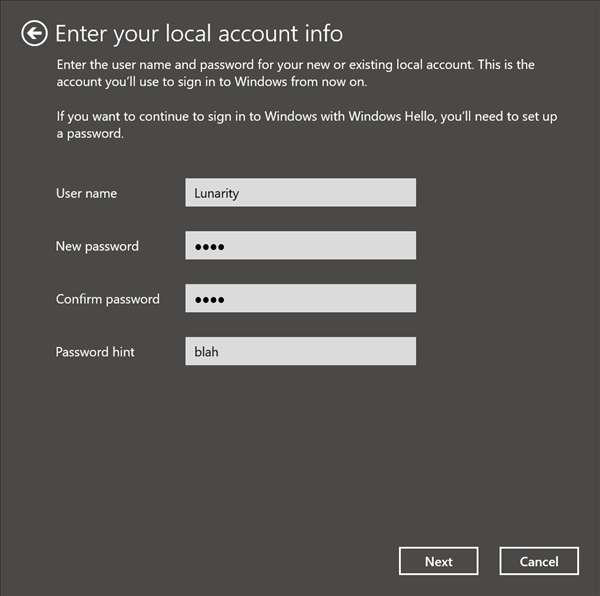Click the 'New password' label
This screenshot has height=596, width=600.
[x=97, y=246]
